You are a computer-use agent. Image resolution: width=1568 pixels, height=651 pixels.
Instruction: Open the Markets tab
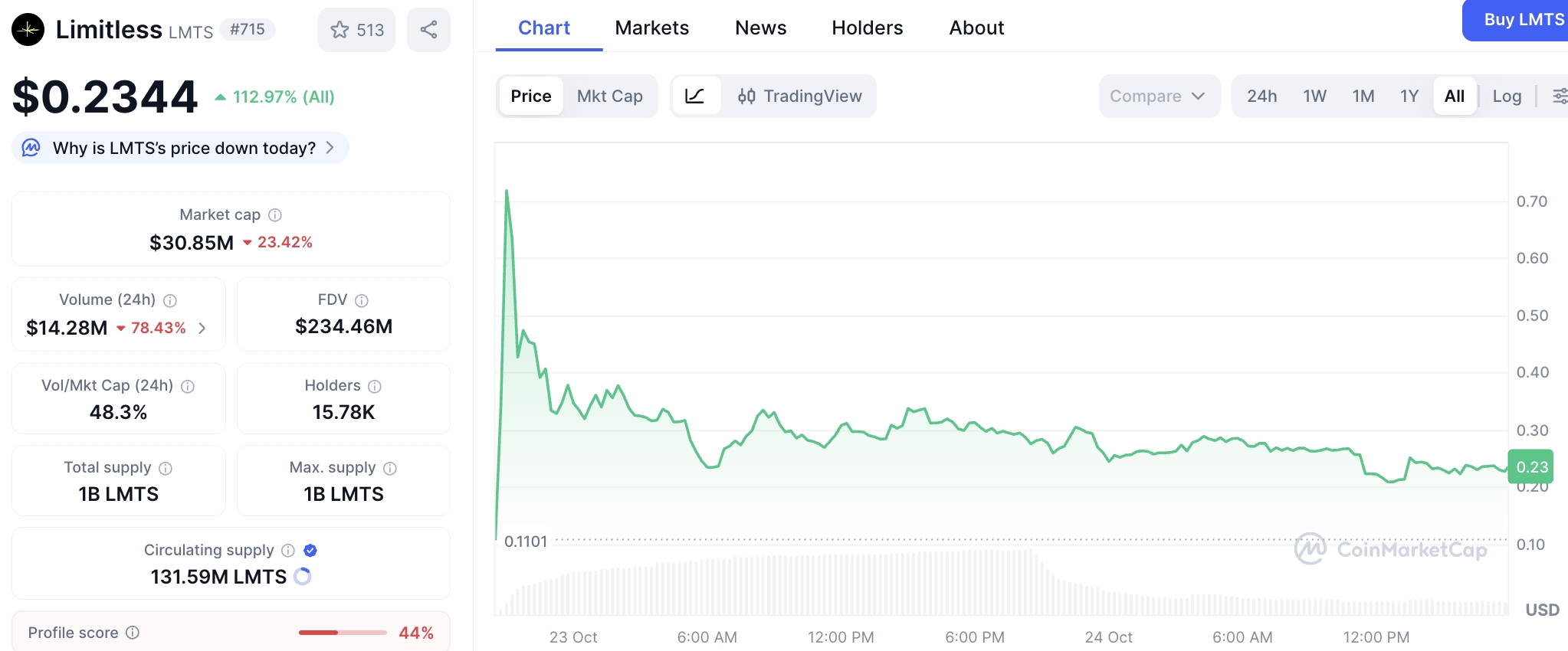(651, 28)
